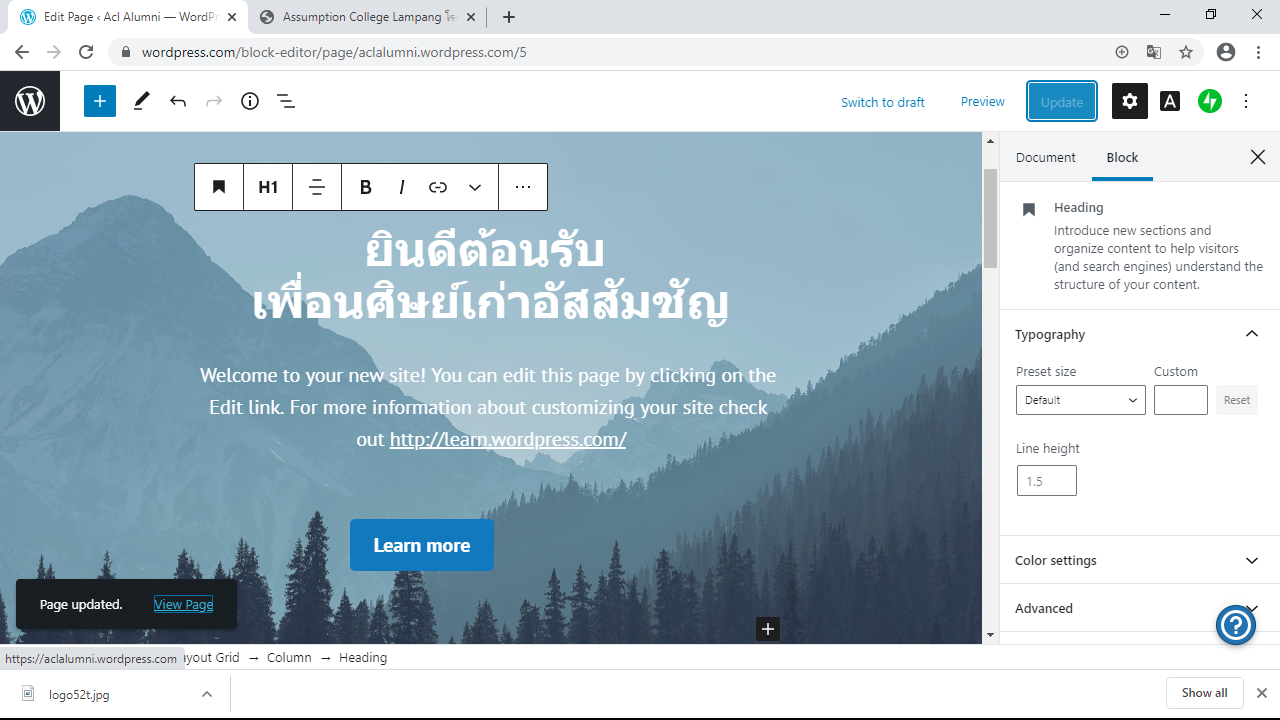The image size is (1280, 720).
Task: Click the blue Add block plus button
Action: coord(100,101)
